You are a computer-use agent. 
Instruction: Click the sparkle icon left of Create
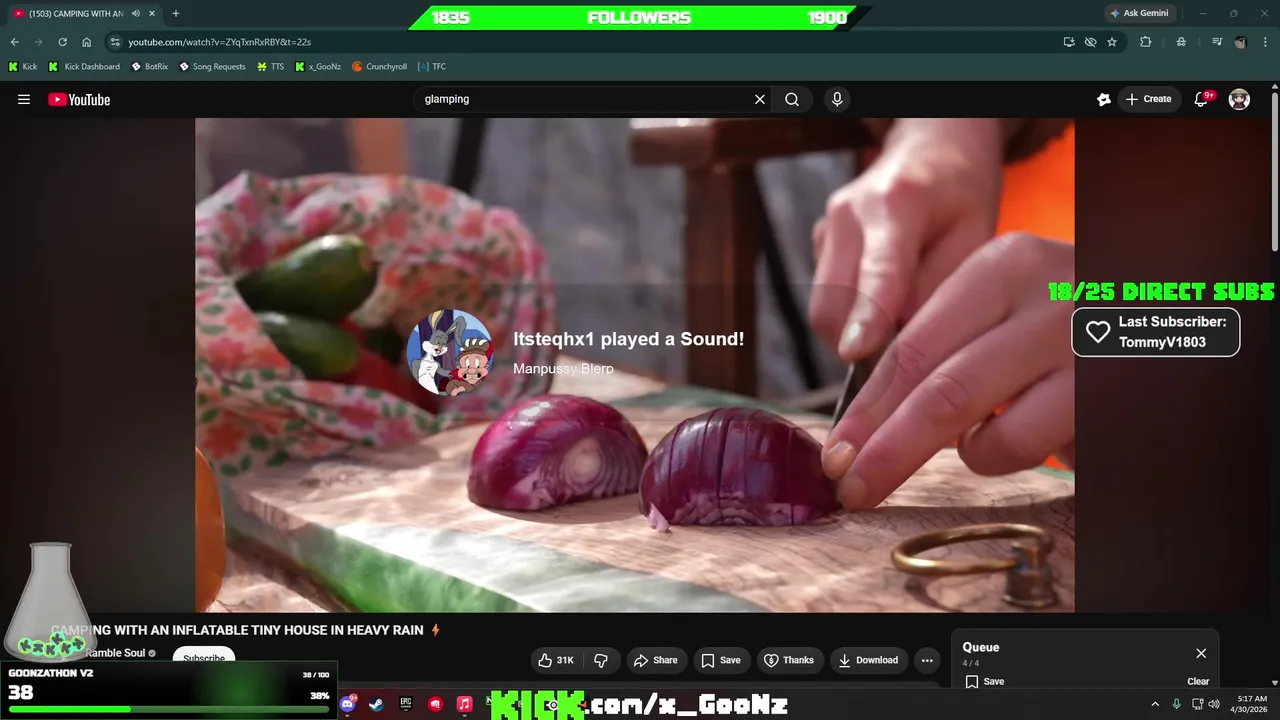pos(1104,99)
